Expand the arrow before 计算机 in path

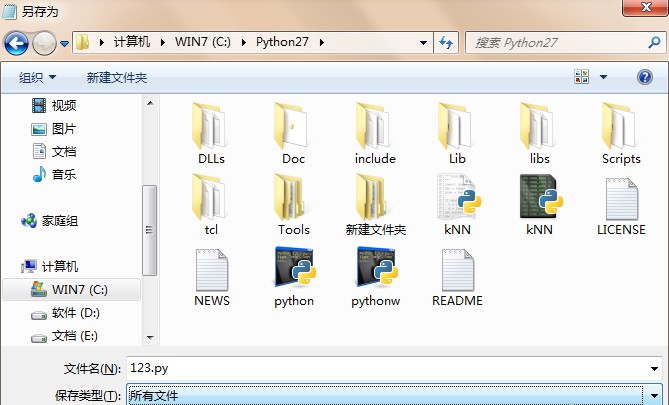102,42
